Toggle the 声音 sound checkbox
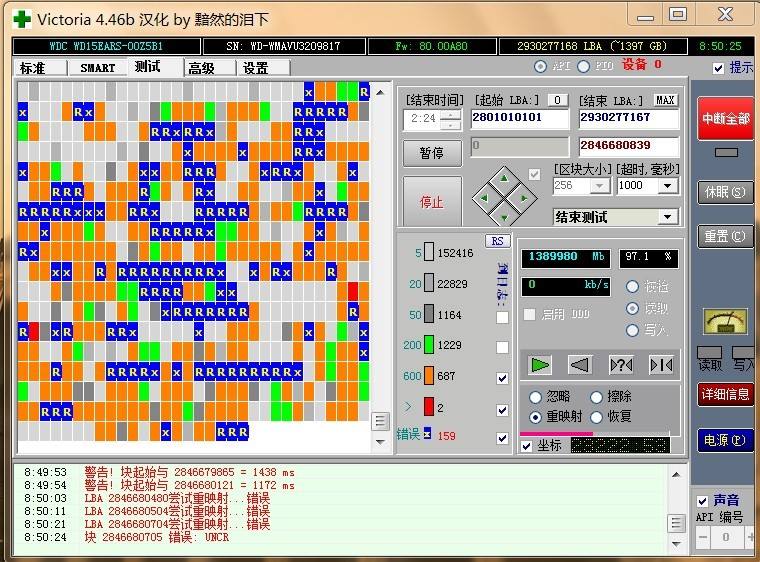Image resolution: width=760 pixels, height=562 pixels. click(x=703, y=501)
